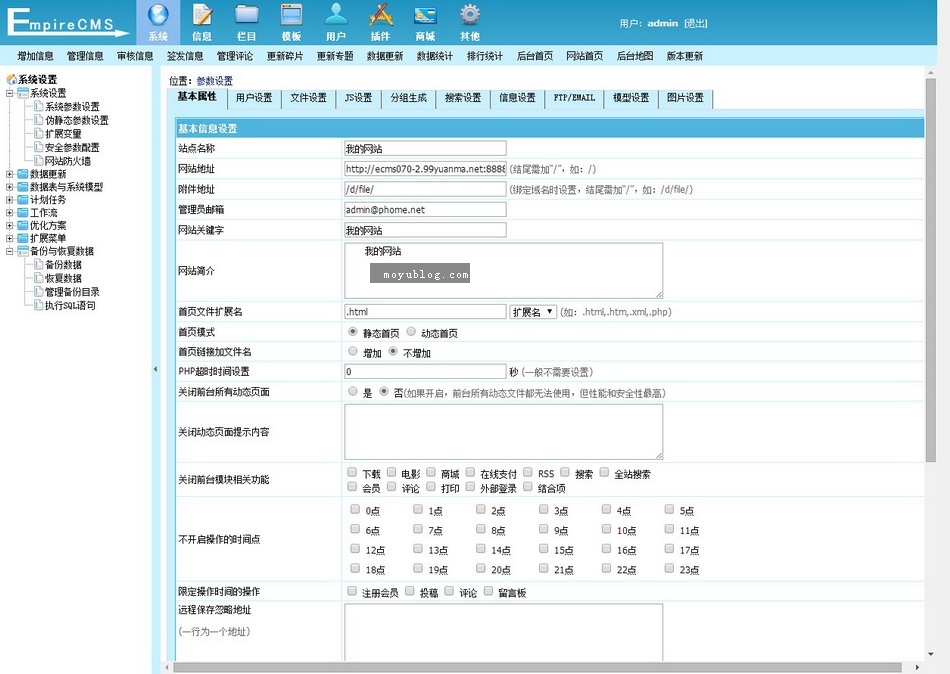This screenshot has width=950, height=674.
Task: Open the 商城 card icon in top navigation
Action: [425, 15]
